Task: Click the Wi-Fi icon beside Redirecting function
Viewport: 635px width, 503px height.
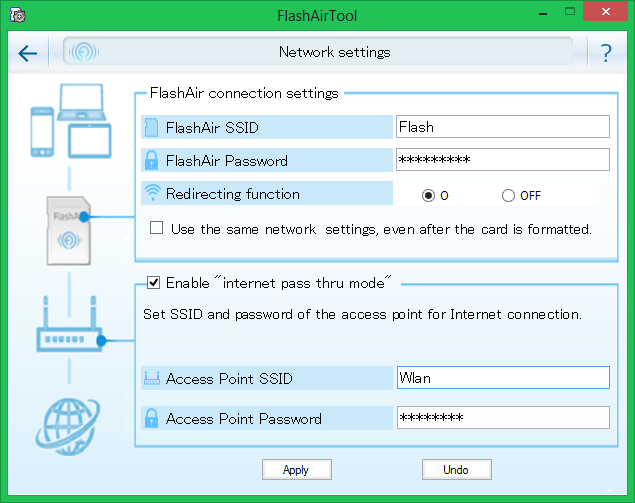Action: [x=153, y=193]
